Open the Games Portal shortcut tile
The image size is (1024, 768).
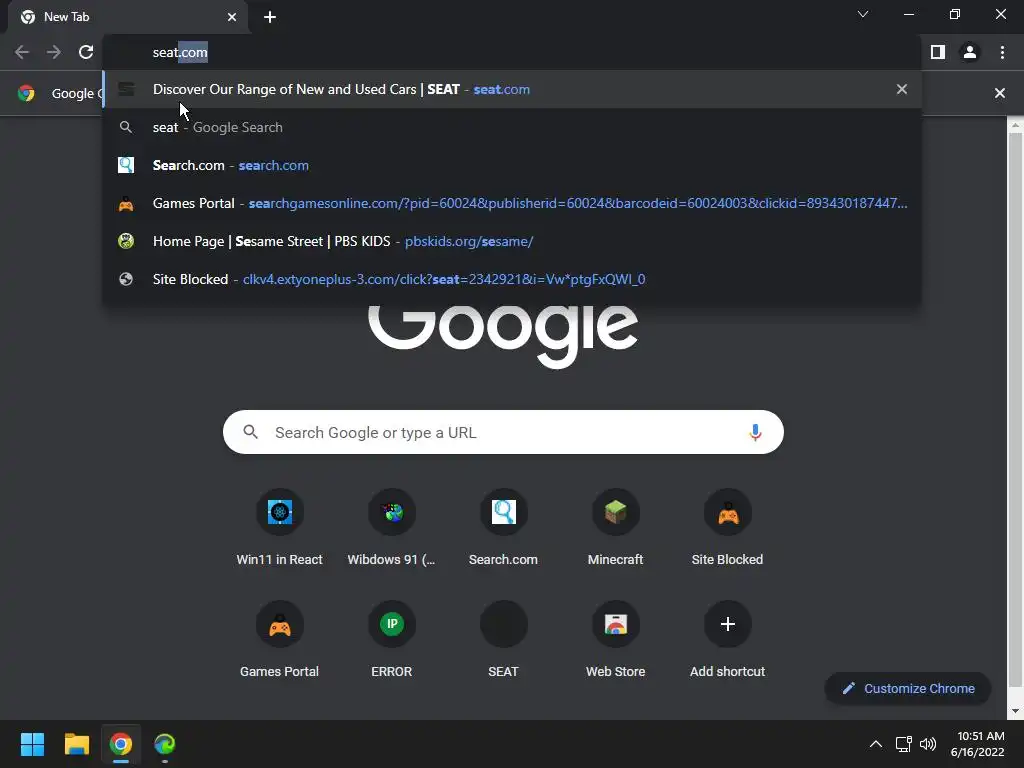[x=280, y=640]
